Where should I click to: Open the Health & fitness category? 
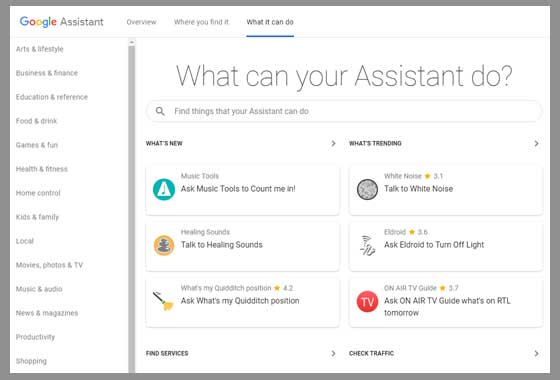tap(42, 169)
